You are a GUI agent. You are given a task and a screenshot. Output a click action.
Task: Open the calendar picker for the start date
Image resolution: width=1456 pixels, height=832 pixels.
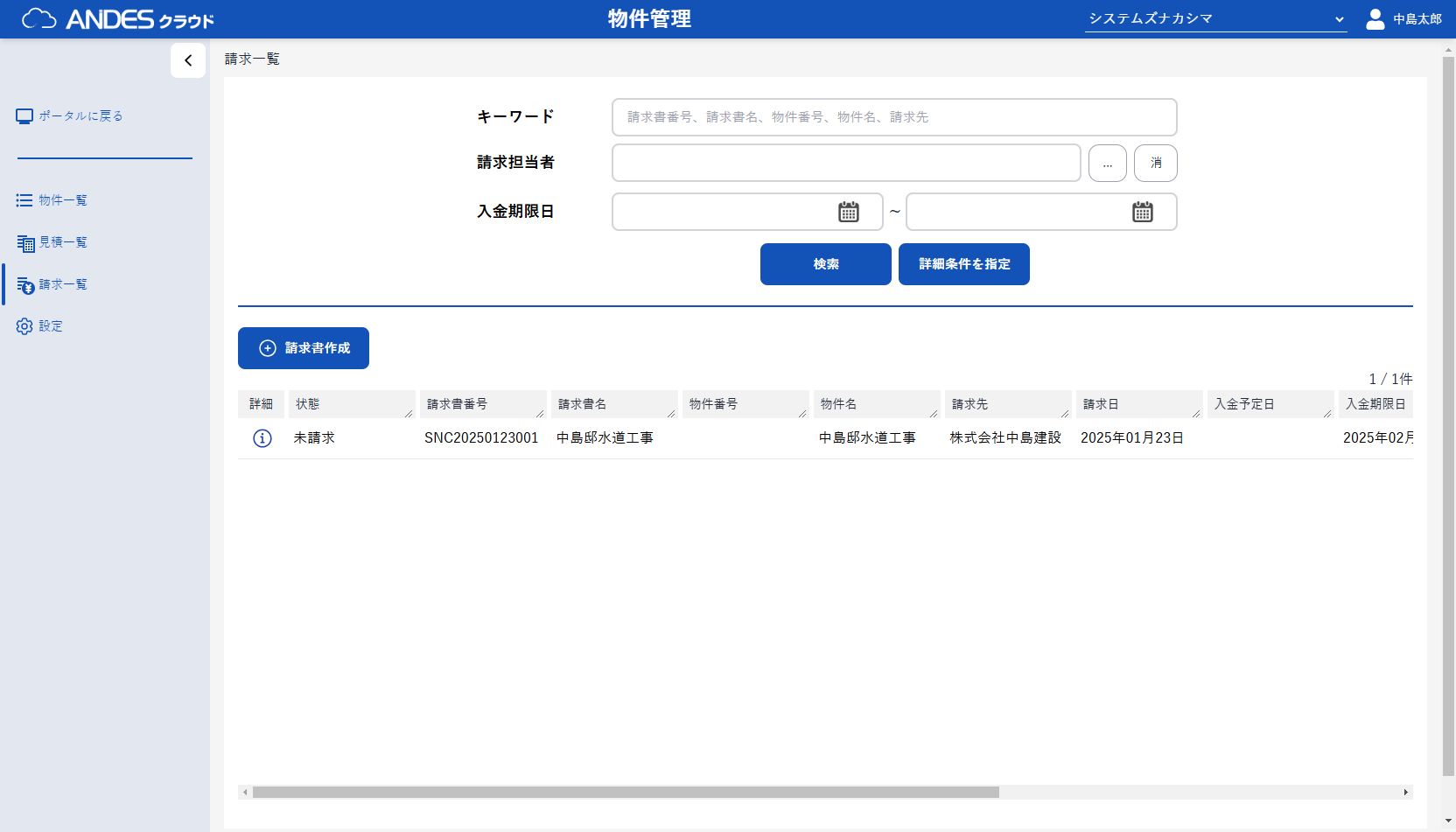pos(845,212)
